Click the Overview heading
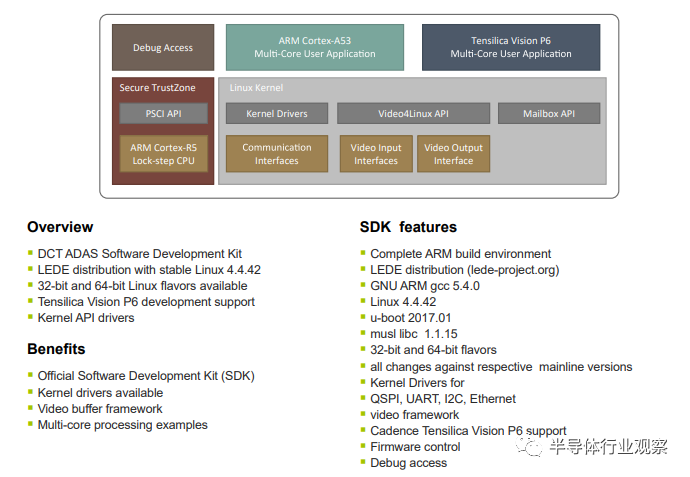The width and height of the screenshot is (690, 477). 60,227
